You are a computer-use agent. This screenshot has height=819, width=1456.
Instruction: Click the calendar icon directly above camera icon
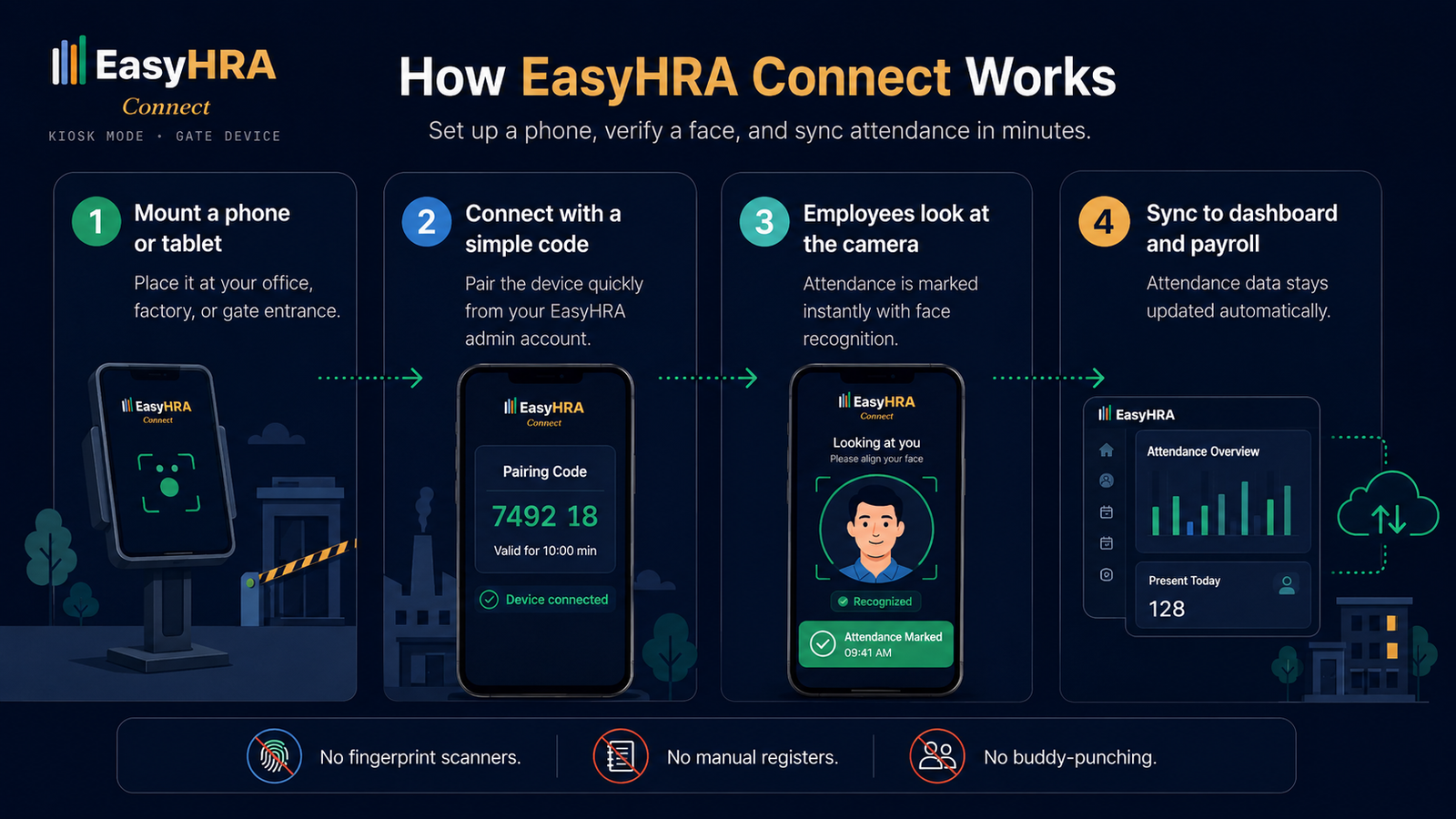pyautogui.click(x=1107, y=543)
